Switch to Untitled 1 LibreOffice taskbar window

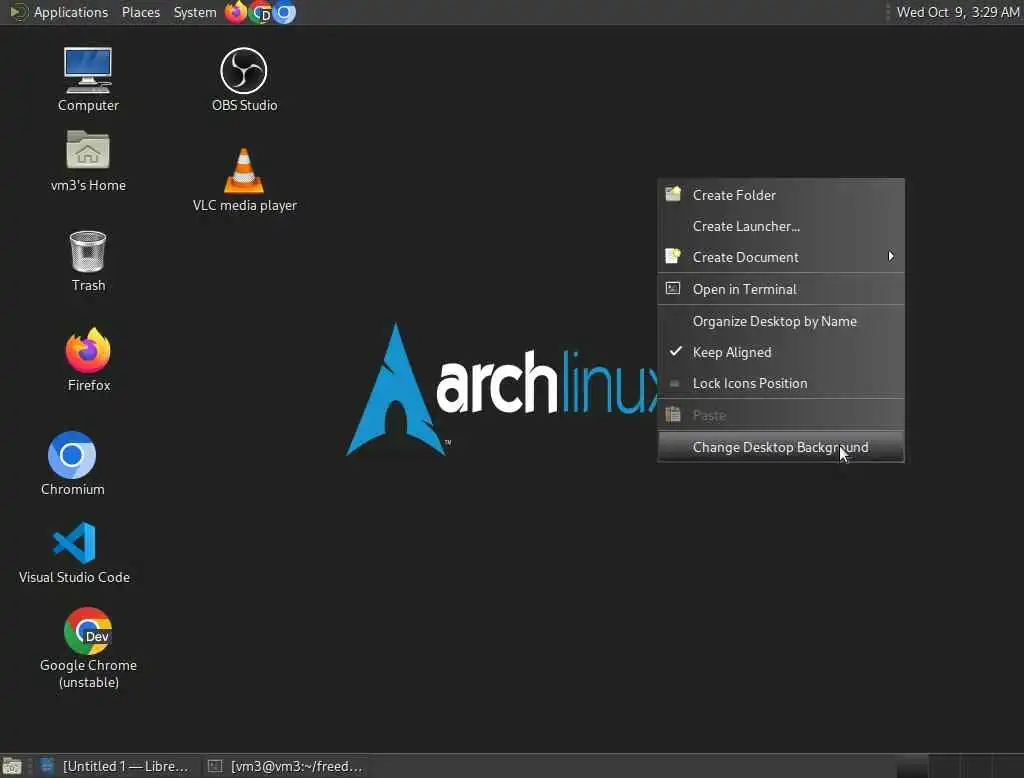[115, 766]
